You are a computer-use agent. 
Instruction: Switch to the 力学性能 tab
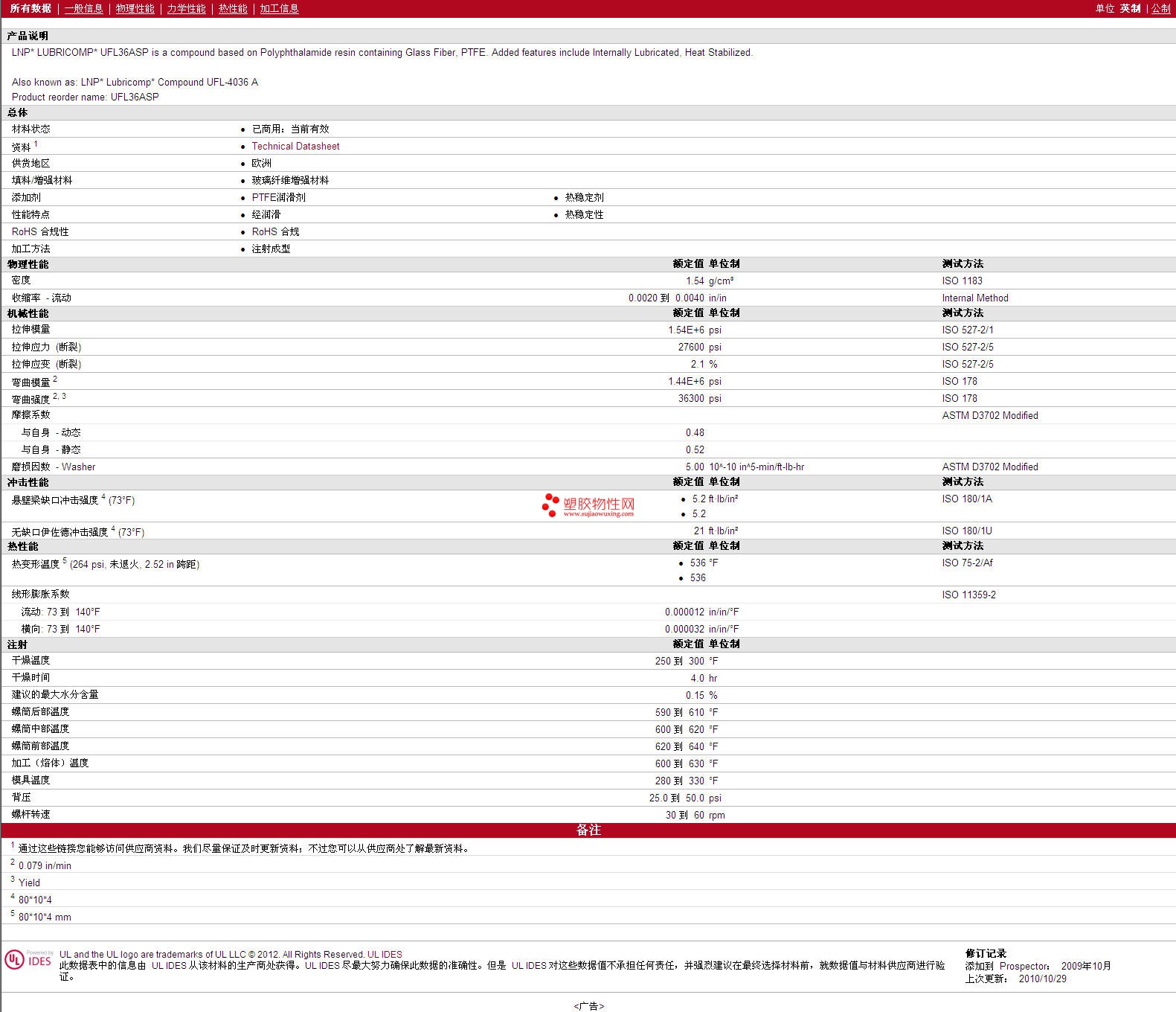click(x=186, y=8)
